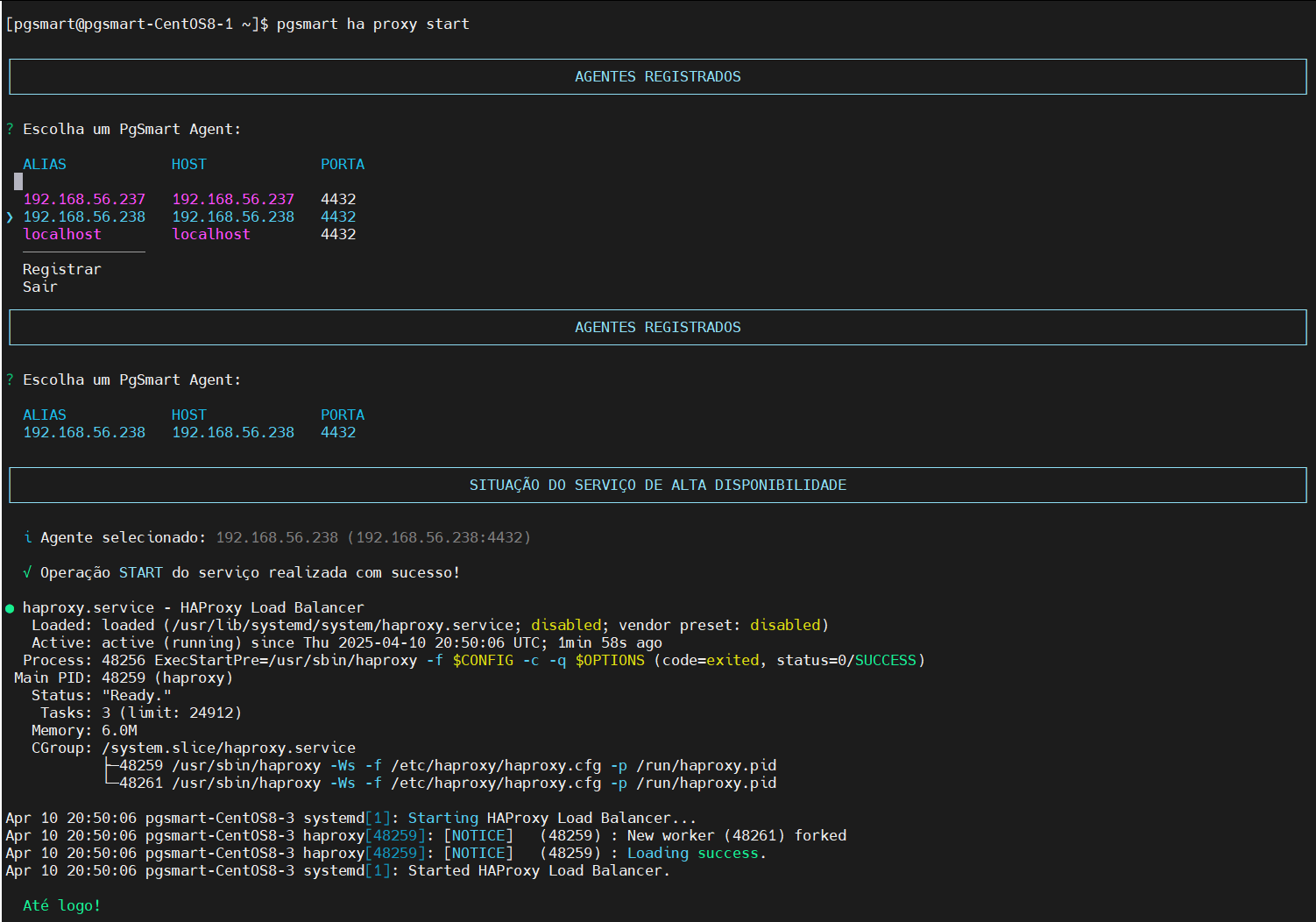Click the 'Tasks: 3 (limit: 24912)' line
The height and width of the screenshot is (922, 1316).
point(141,713)
